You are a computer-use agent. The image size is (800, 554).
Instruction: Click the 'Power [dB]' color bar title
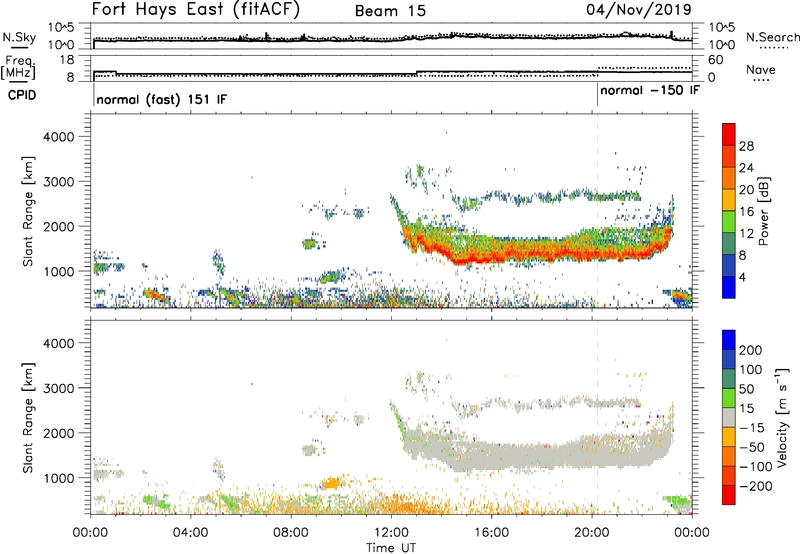click(x=764, y=211)
